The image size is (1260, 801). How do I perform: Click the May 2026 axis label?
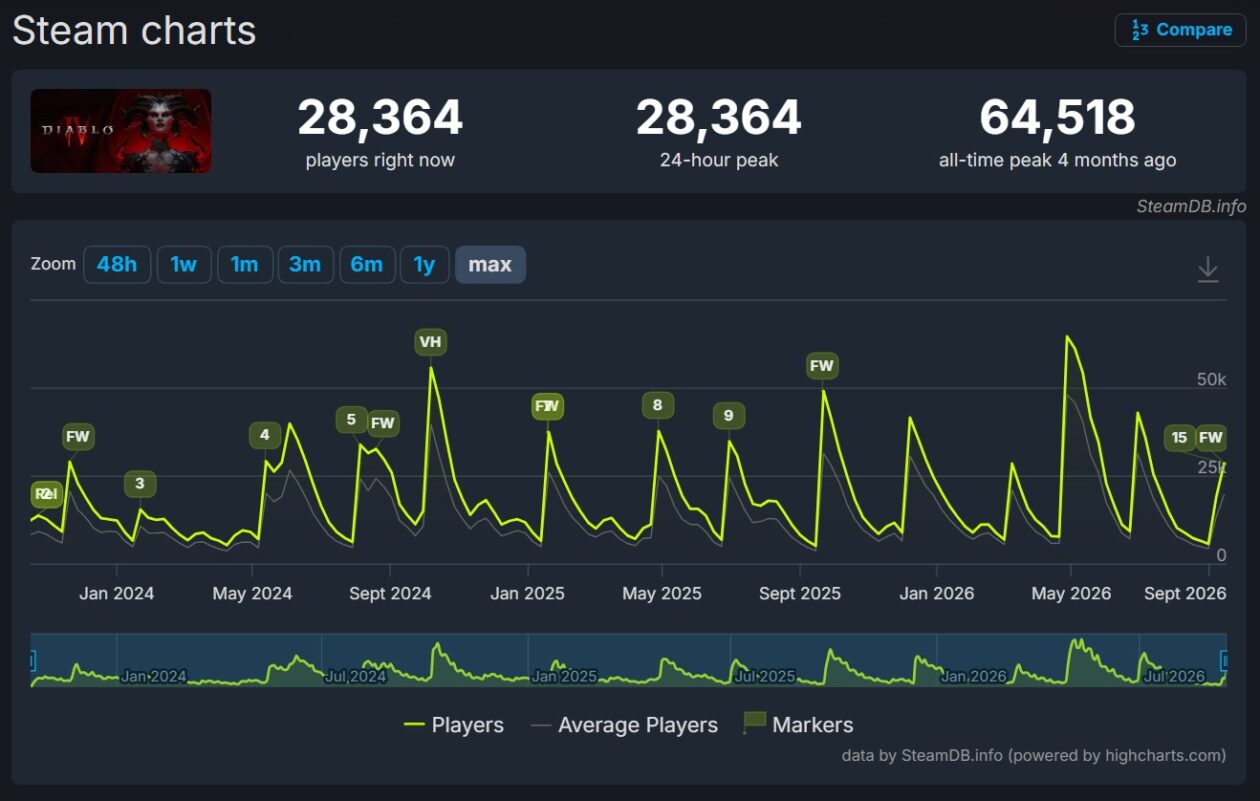[x=1071, y=594]
